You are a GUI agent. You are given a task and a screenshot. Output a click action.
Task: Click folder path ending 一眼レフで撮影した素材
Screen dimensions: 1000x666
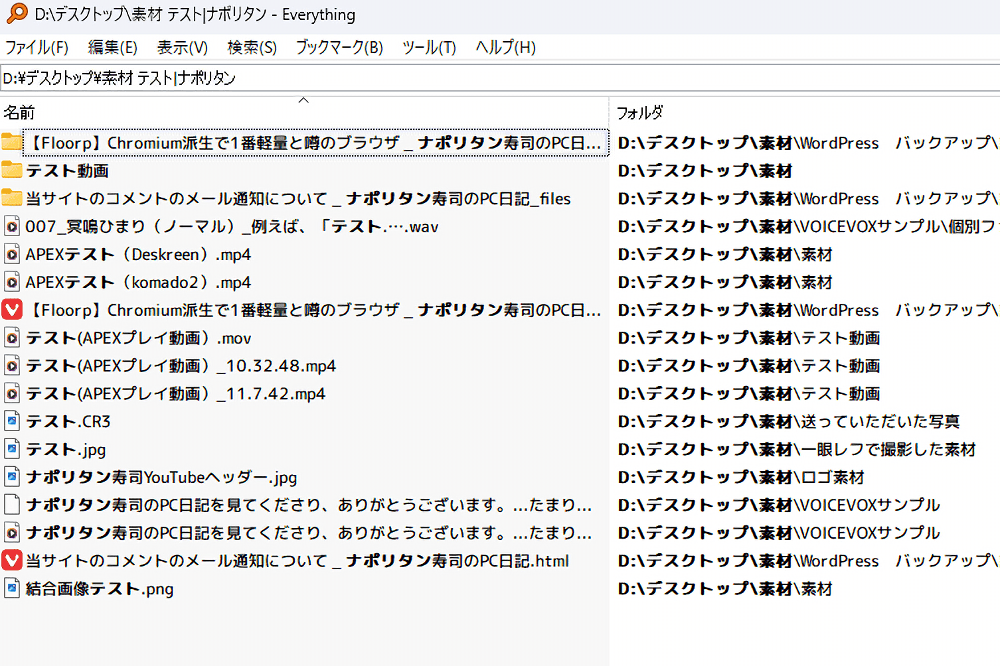point(797,450)
